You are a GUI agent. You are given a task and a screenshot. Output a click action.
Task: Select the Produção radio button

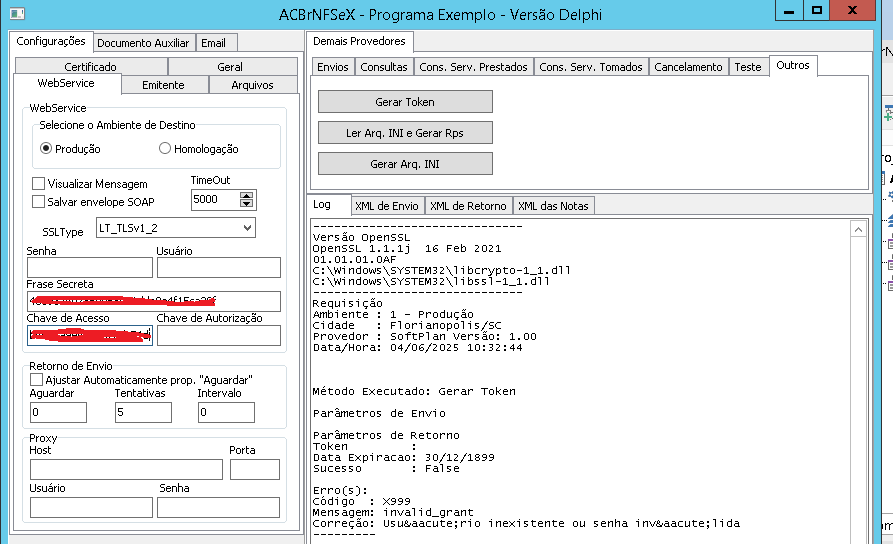click(x=46, y=148)
